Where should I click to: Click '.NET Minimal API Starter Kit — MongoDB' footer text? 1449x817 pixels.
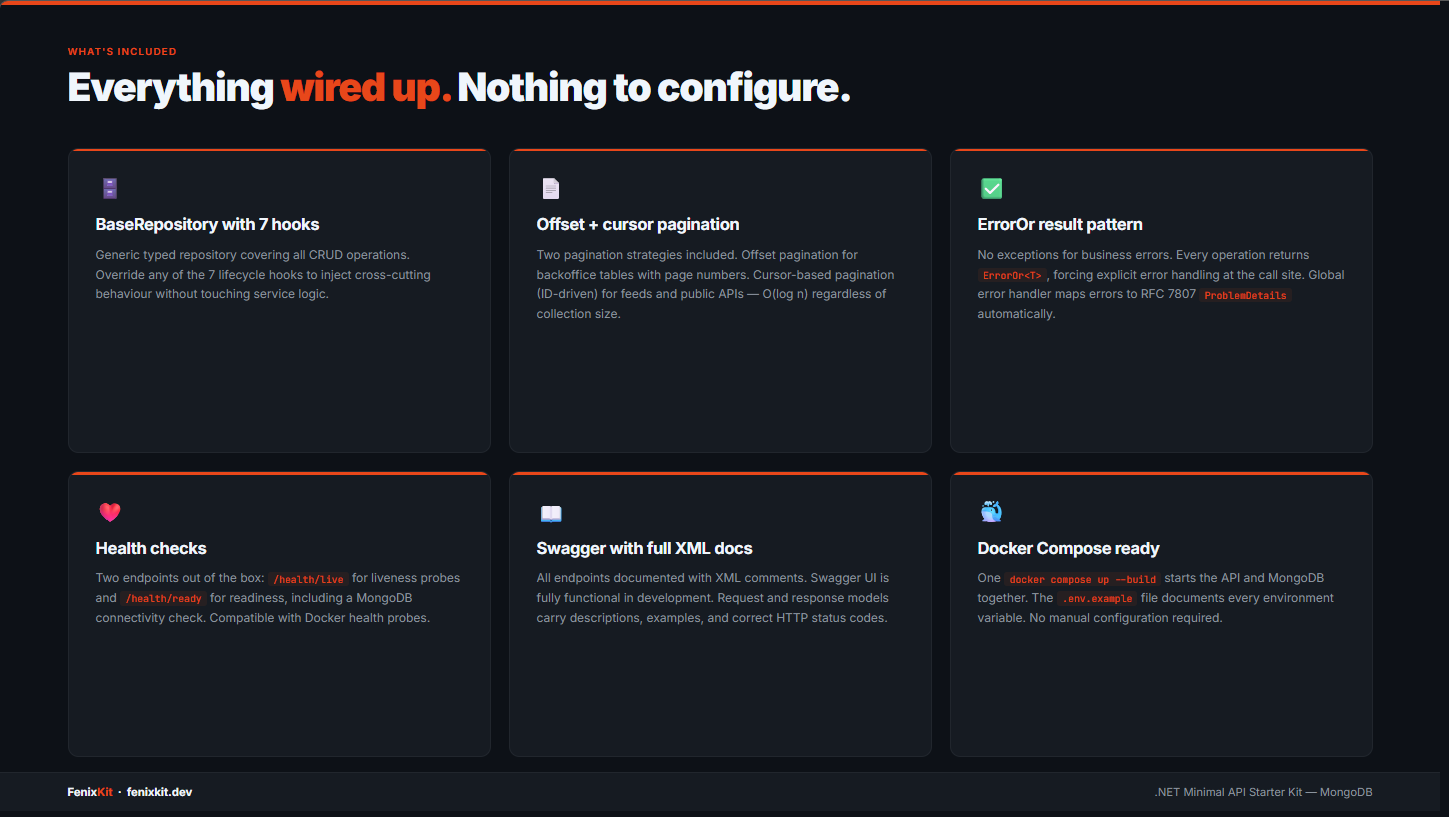(x=1263, y=792)
